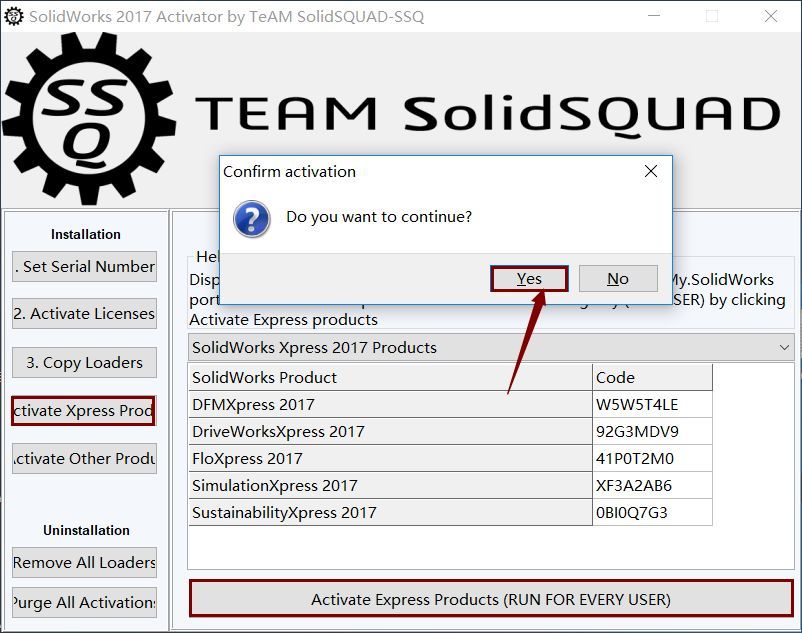Select the DriveWorksXpress 2017 row
Screen dimensions: 802x633
tap(300, 431)
